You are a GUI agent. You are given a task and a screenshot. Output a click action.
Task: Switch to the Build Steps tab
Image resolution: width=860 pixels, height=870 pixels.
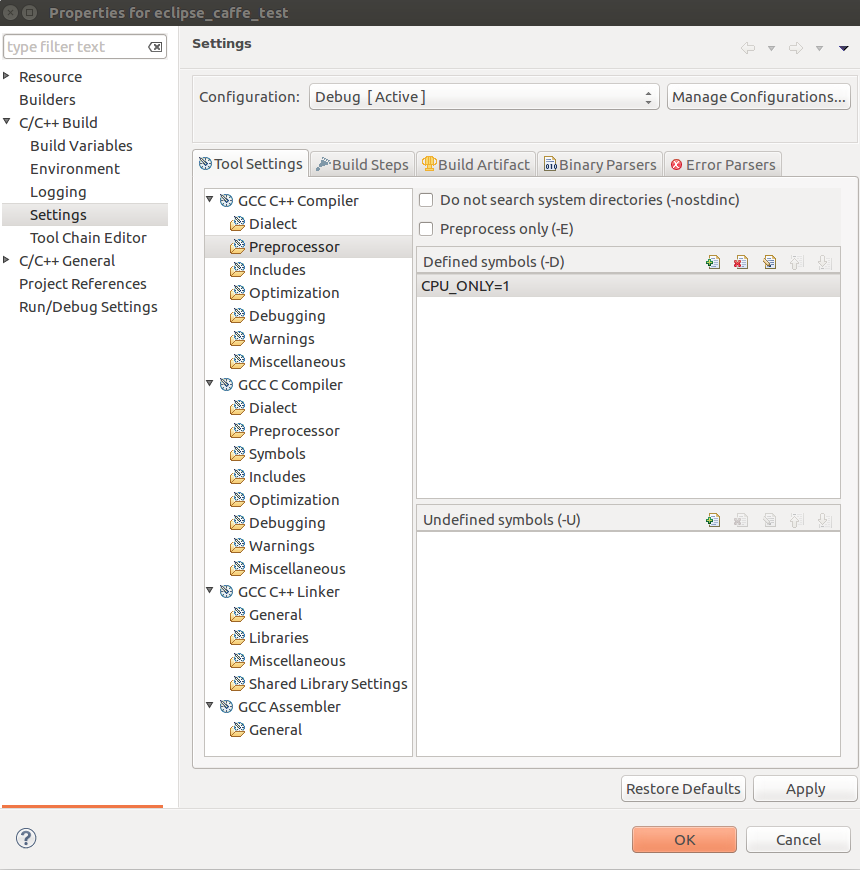pyautogui.click(x=362, y=165)
